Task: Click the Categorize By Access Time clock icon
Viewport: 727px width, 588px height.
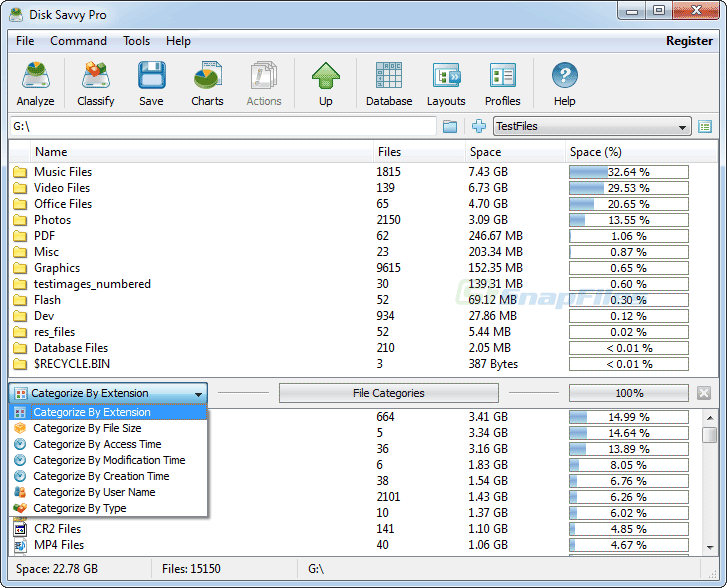Action: (20, 444)
